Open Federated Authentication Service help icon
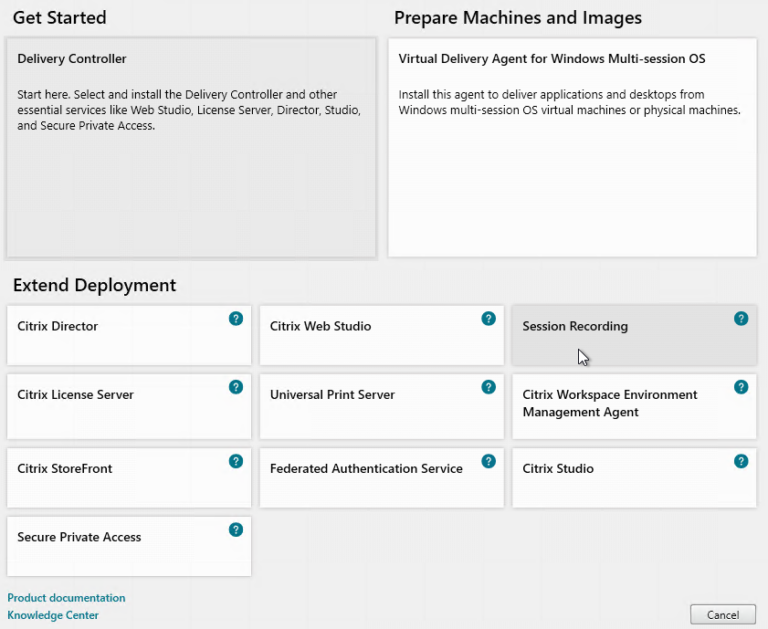The width and height of the screenshot is (768, 629). click(488, 461)
